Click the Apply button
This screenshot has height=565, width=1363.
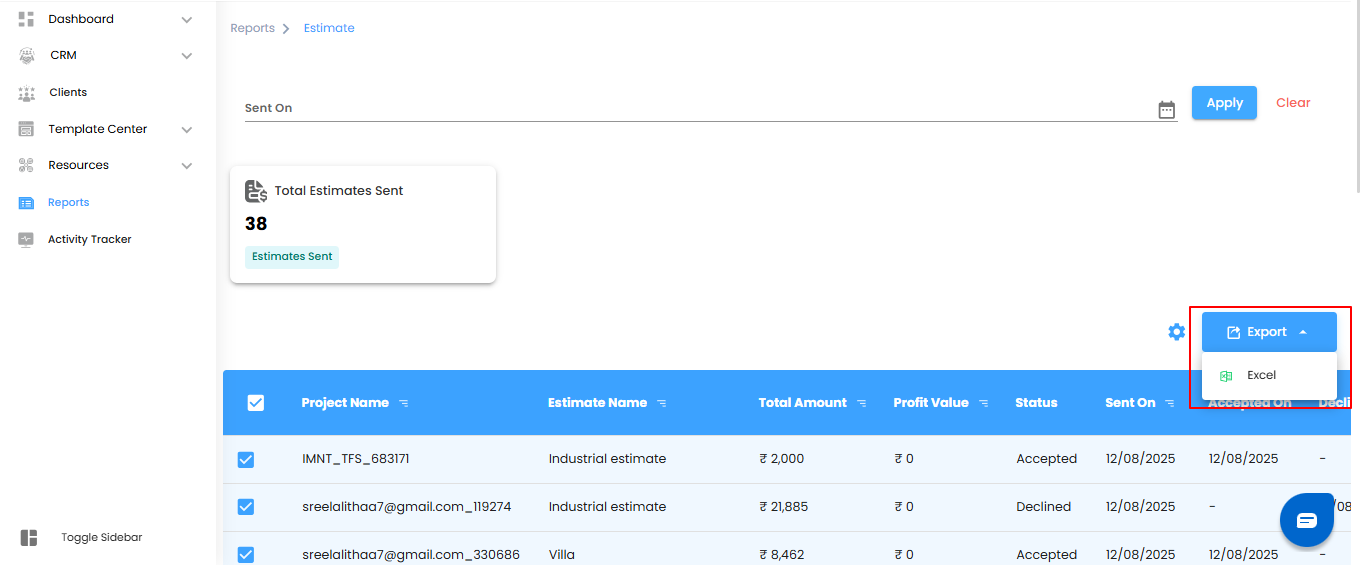[x=1224, y=103]
